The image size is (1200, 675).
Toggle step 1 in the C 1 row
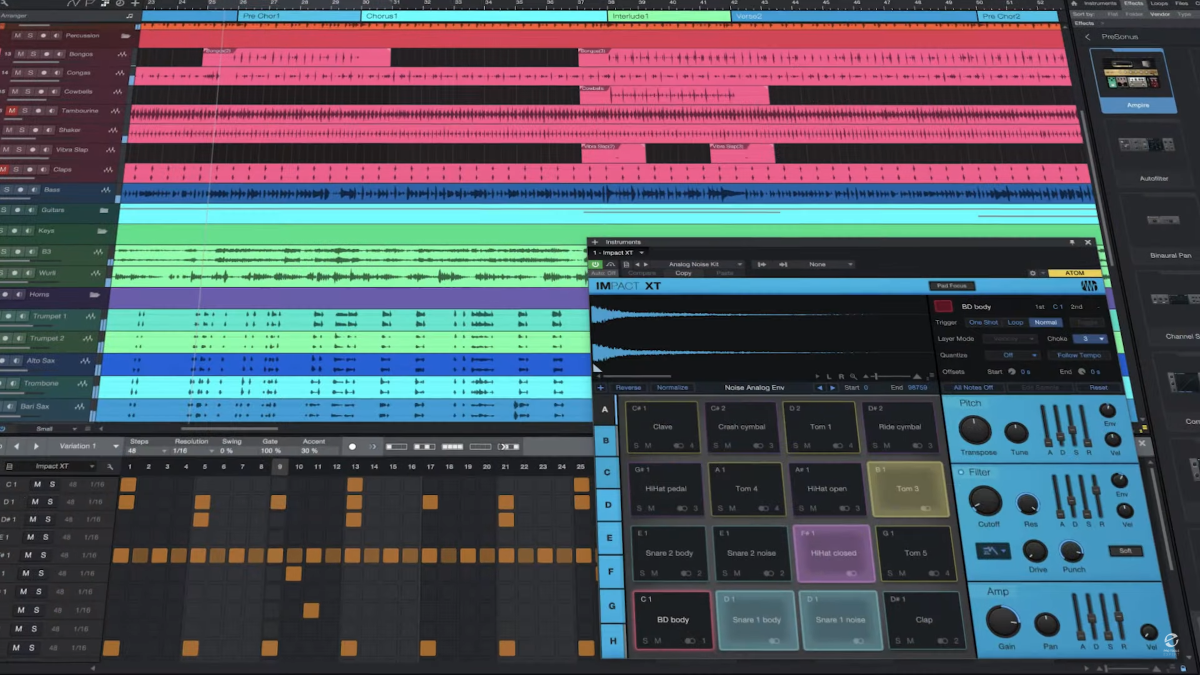[x=127, y=484]
